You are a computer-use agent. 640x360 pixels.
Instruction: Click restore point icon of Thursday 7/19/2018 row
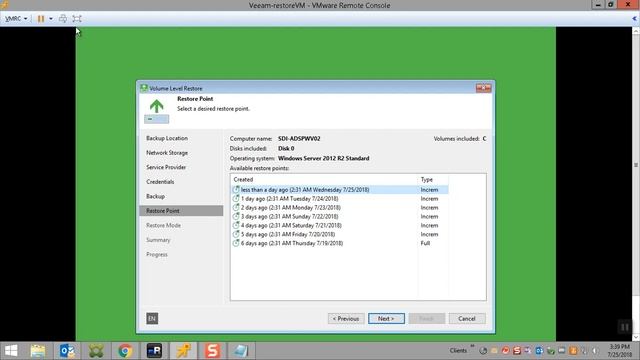click(236, 243)
